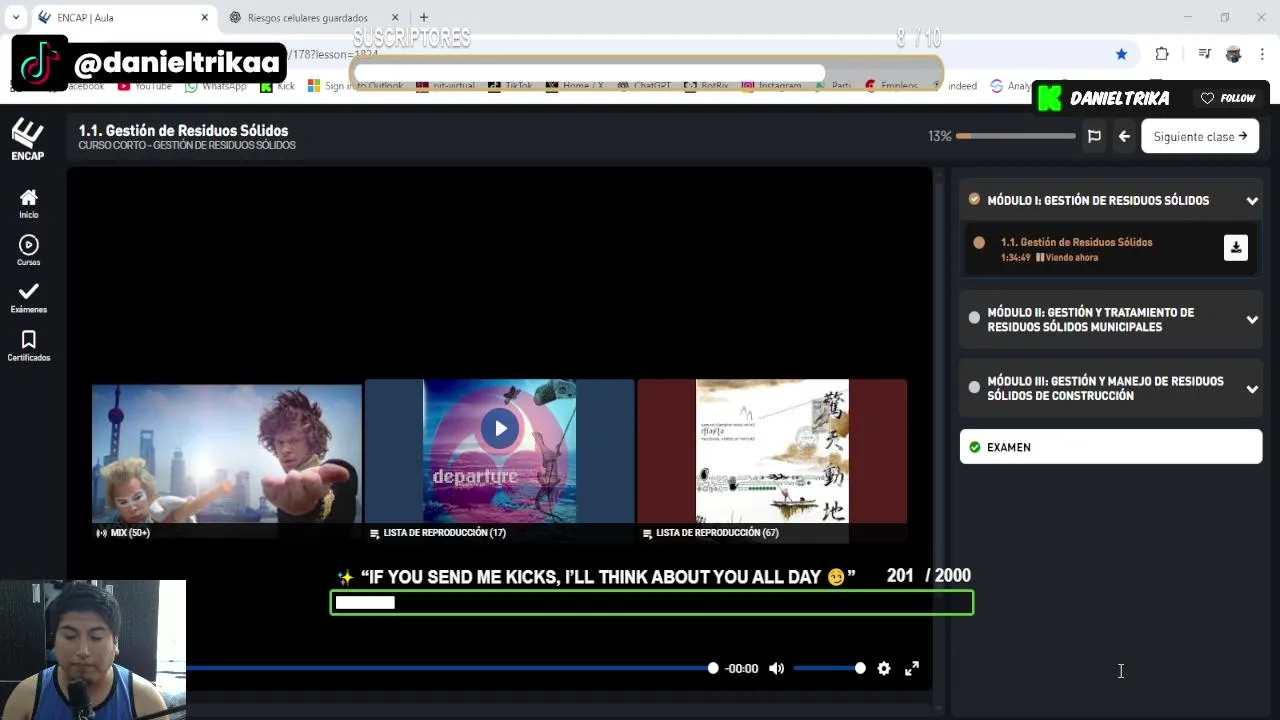1280x720 pixels.
Task: Click the bookmark star in the address bar
Action: (x=1121, y=54)
